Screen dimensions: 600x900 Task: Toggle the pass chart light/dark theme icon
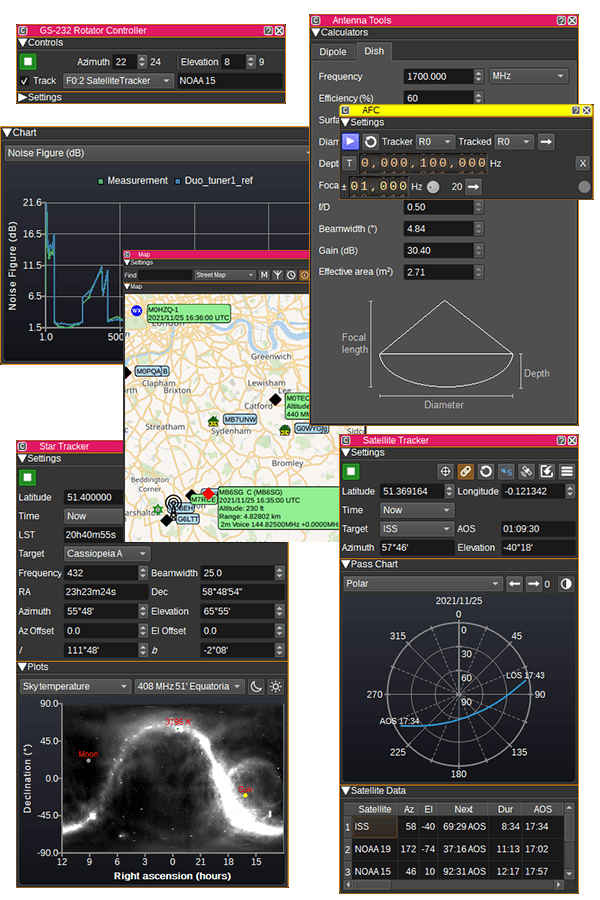pyautogui.click(x=566, y=584)
